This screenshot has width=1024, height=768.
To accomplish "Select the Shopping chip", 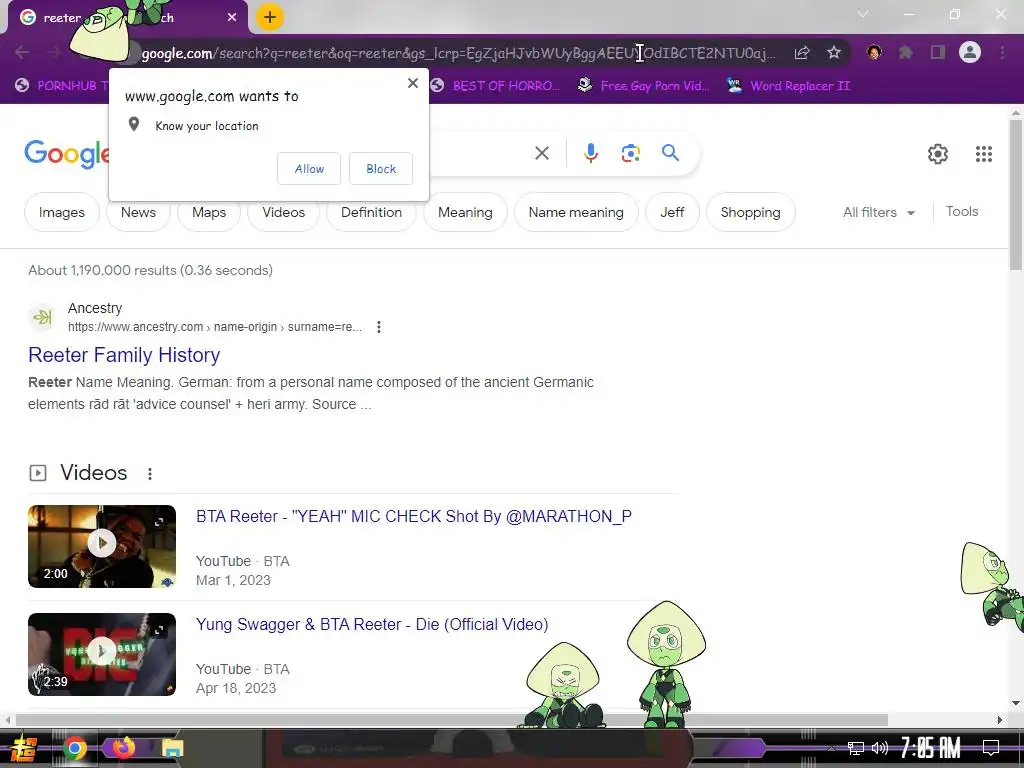I will 750,212.
